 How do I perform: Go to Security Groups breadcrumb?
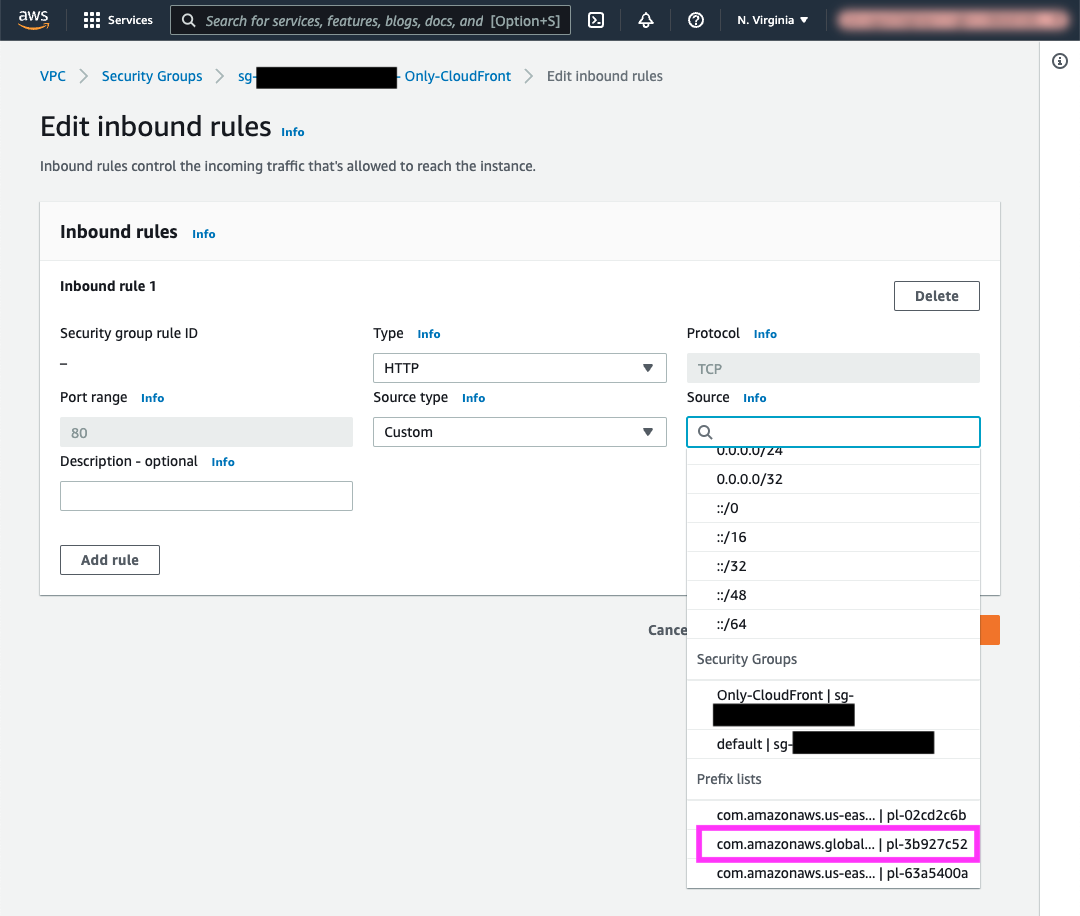[152, 76]
